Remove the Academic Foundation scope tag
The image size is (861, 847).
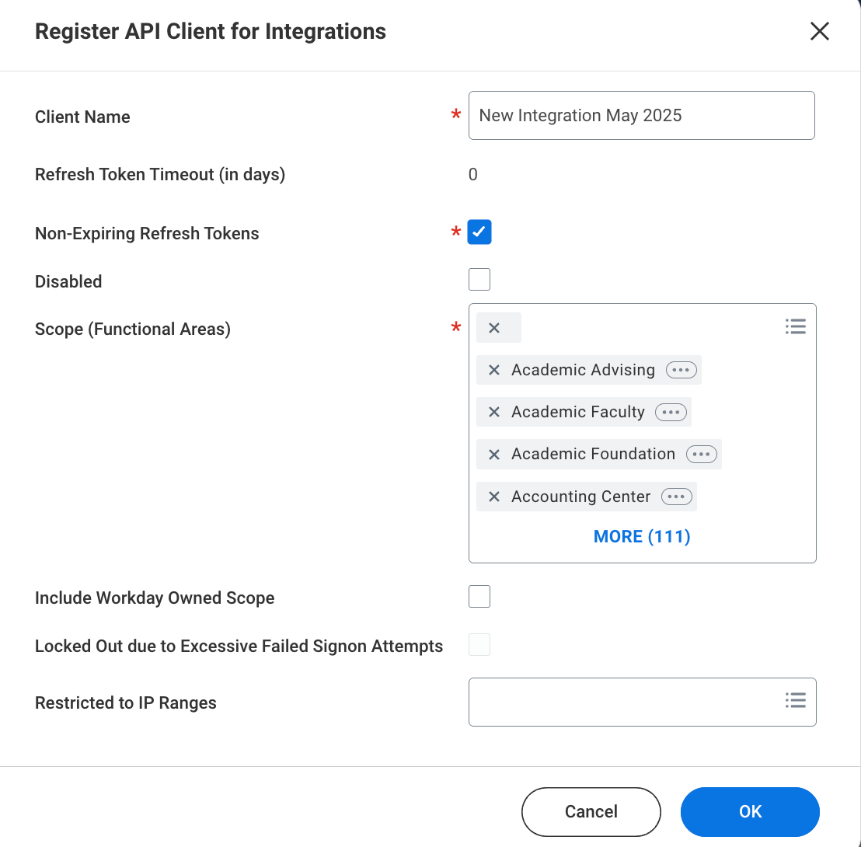[494, 454]
